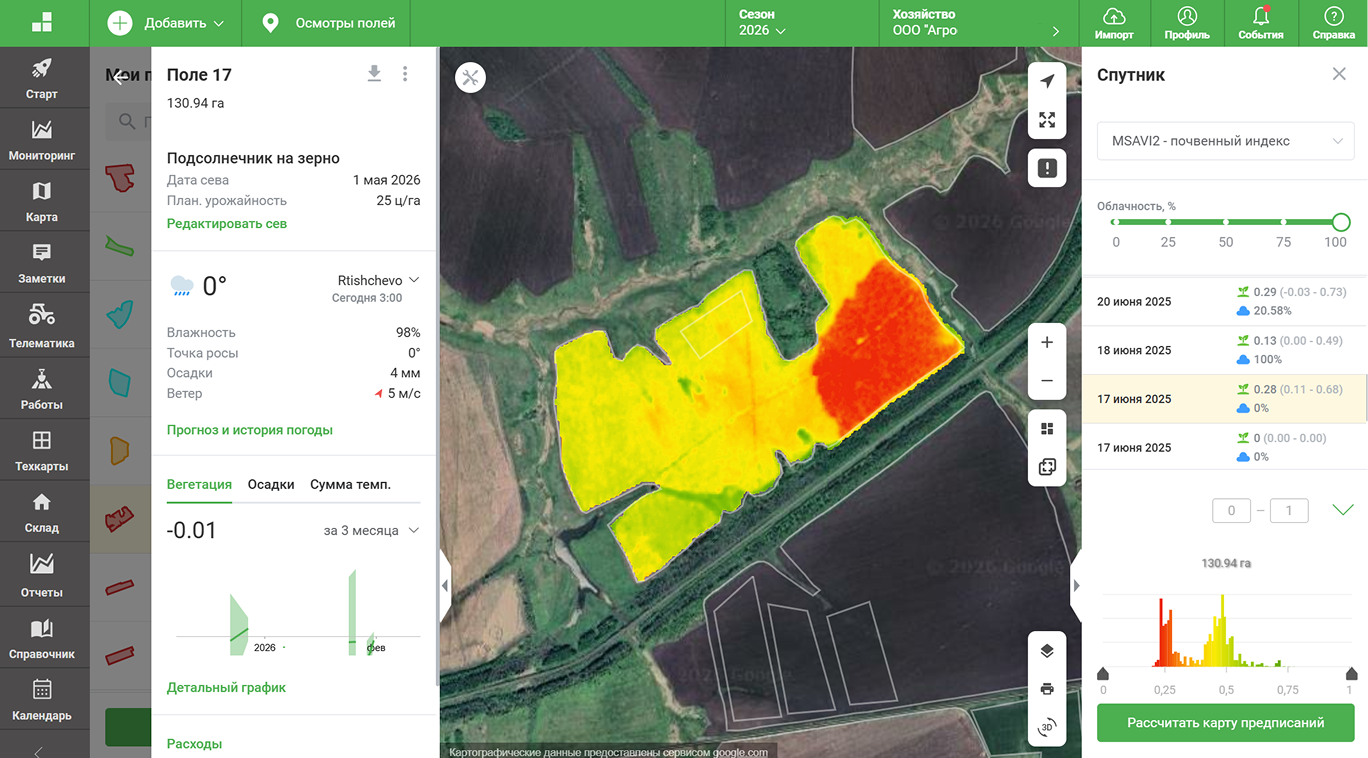1368x758 pixels.
Task: Open Поле 17 more options menu
Action: click(405, 74)
